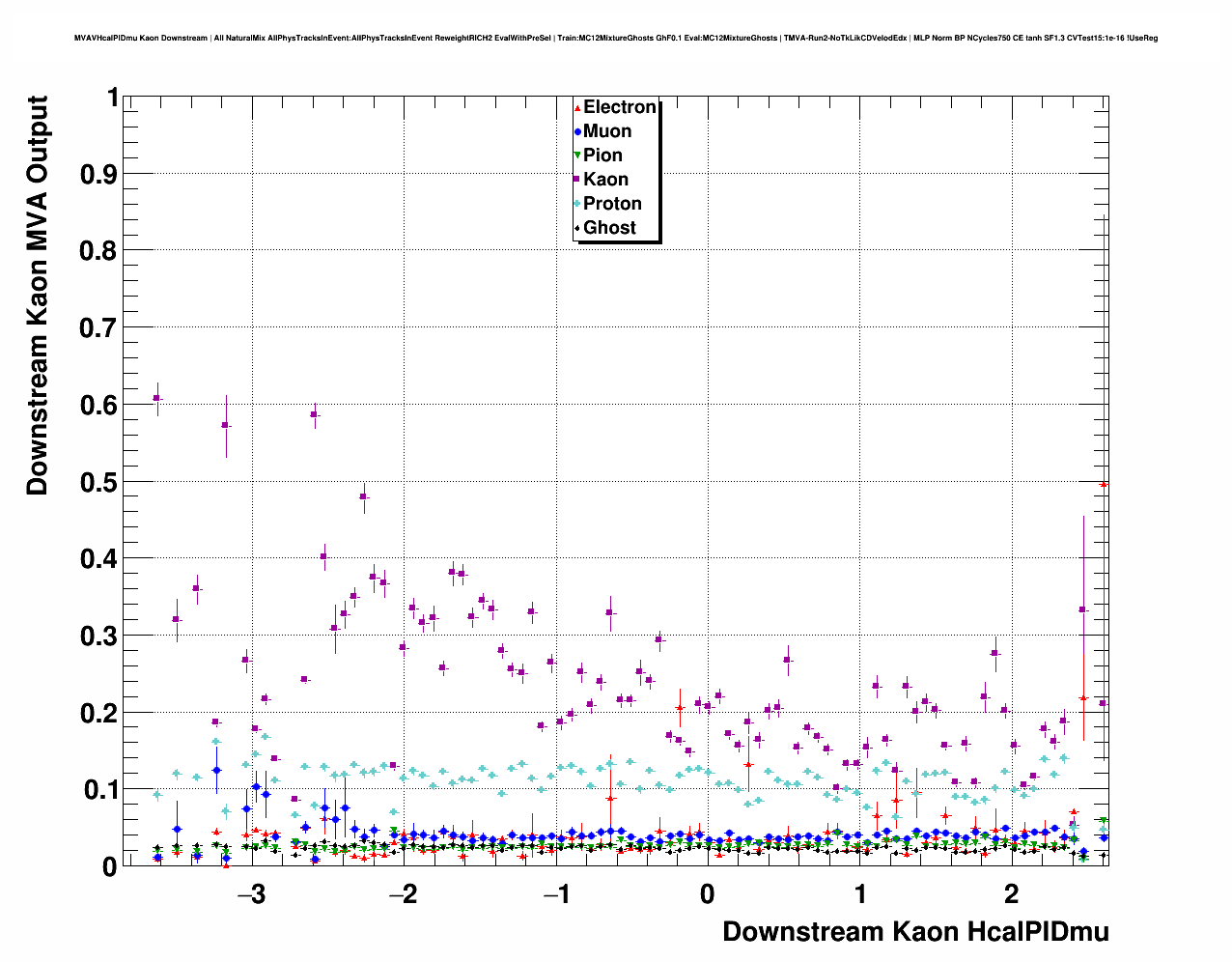The height and width of the screenshot is (962, 1232).
Task: Click the red triangle Electron marker in legend
Action: pyautogui.click(x=577, y=107)
